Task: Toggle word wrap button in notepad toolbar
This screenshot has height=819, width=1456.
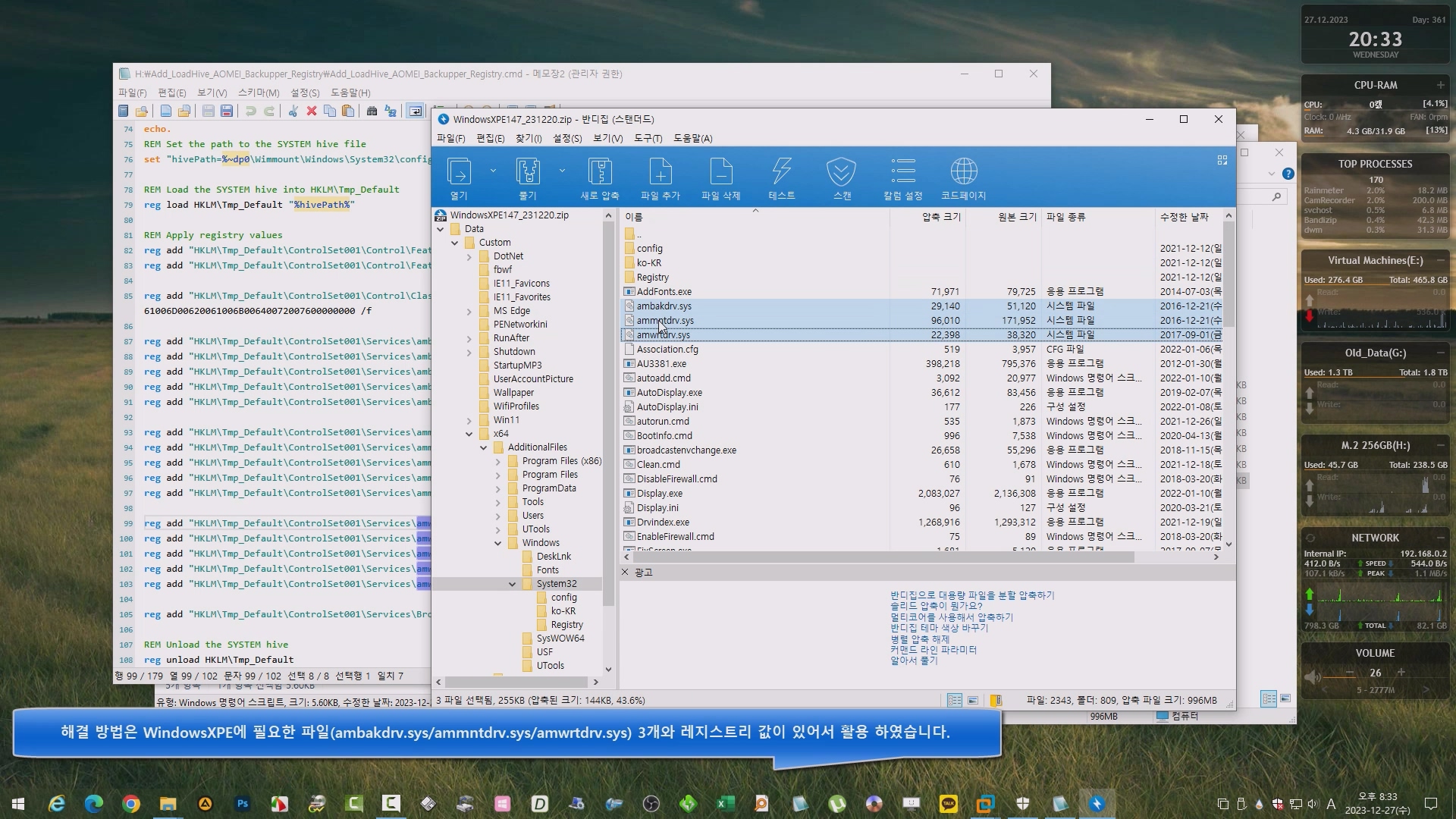Action: [415, 111]
